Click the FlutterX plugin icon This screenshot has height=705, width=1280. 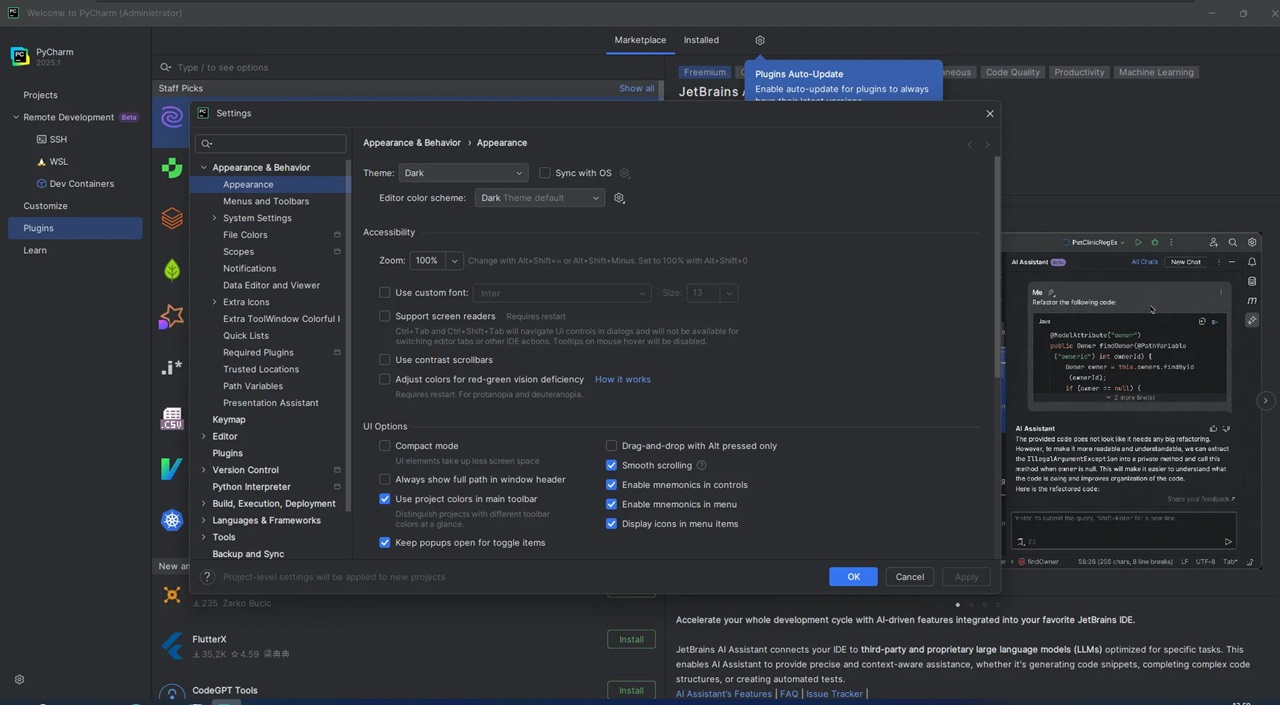pos(172,646)
